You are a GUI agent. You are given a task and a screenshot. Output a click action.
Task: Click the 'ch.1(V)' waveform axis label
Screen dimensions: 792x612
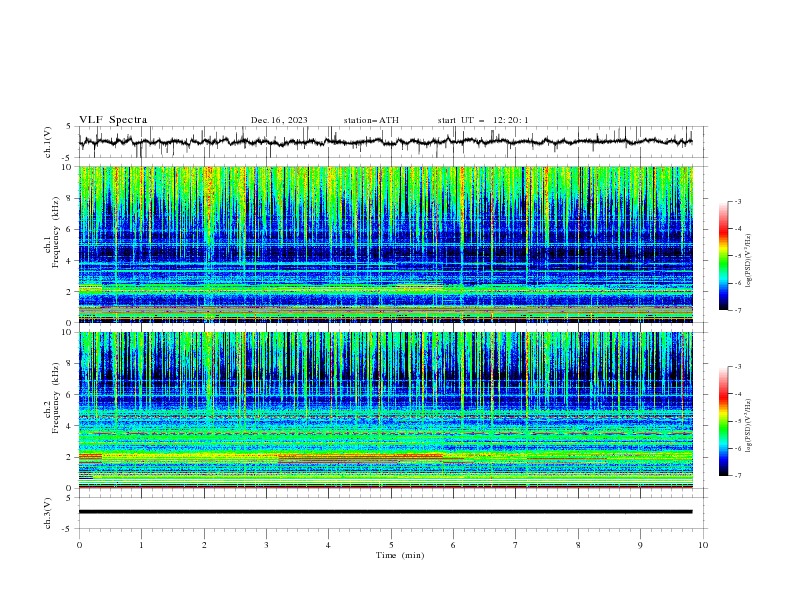48,142
